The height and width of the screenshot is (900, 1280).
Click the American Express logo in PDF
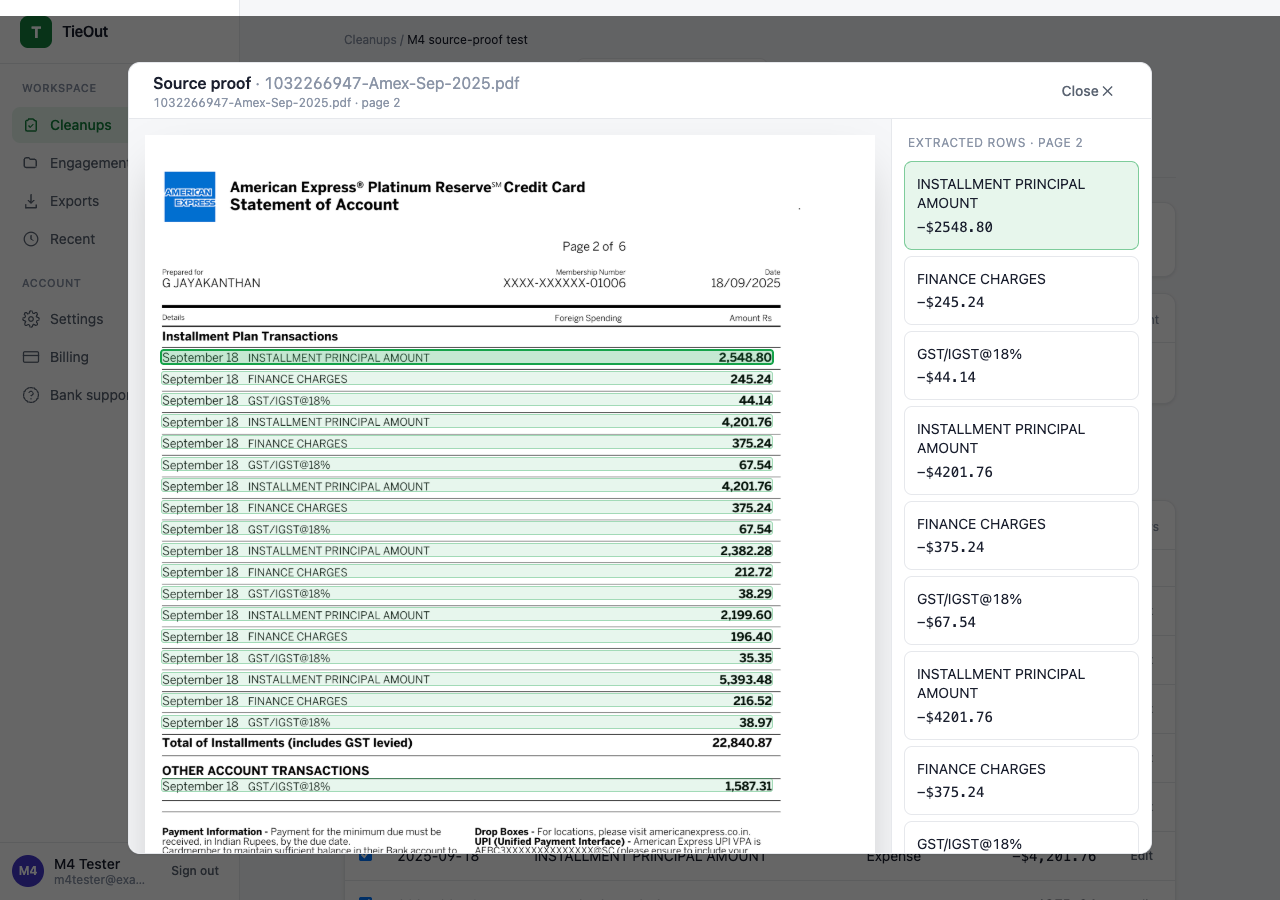tap(190, 197)
